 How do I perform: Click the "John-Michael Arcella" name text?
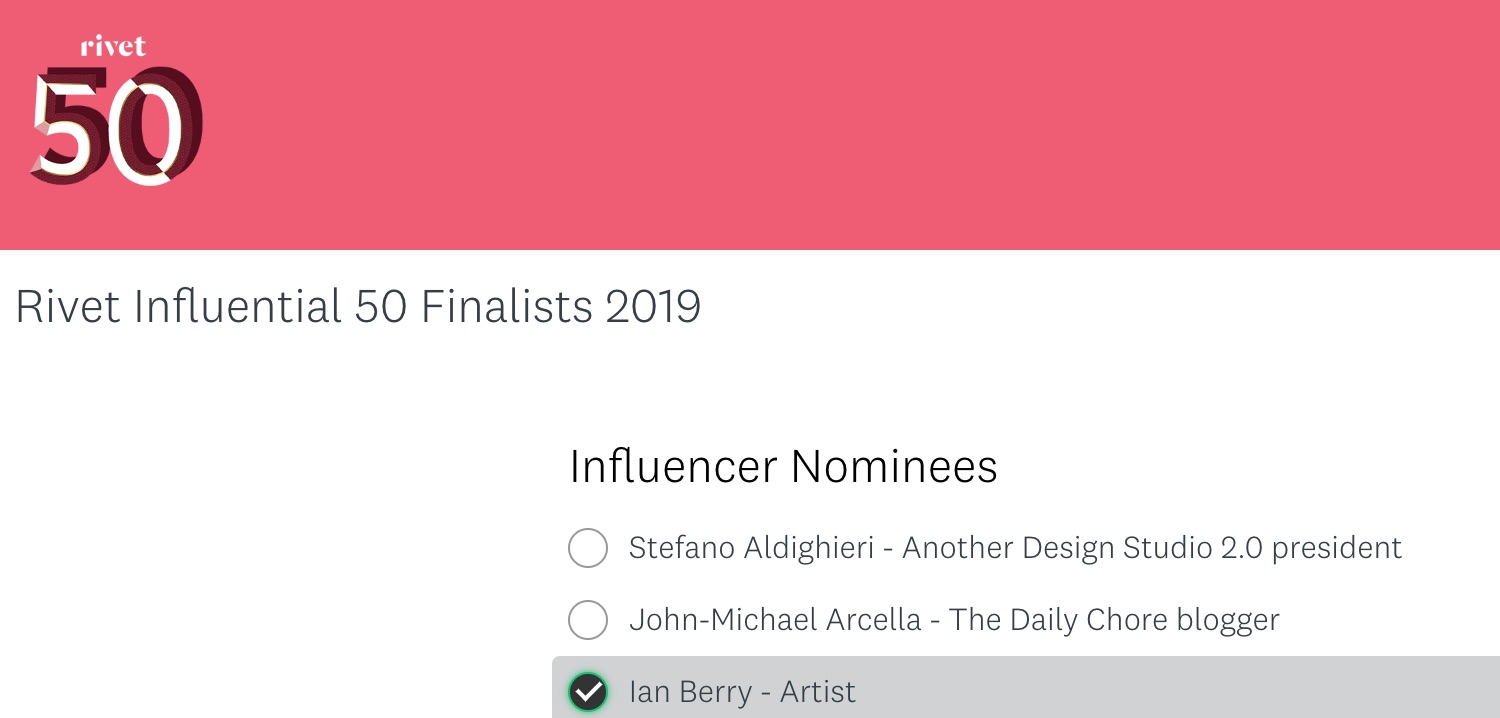click(775, 620)
